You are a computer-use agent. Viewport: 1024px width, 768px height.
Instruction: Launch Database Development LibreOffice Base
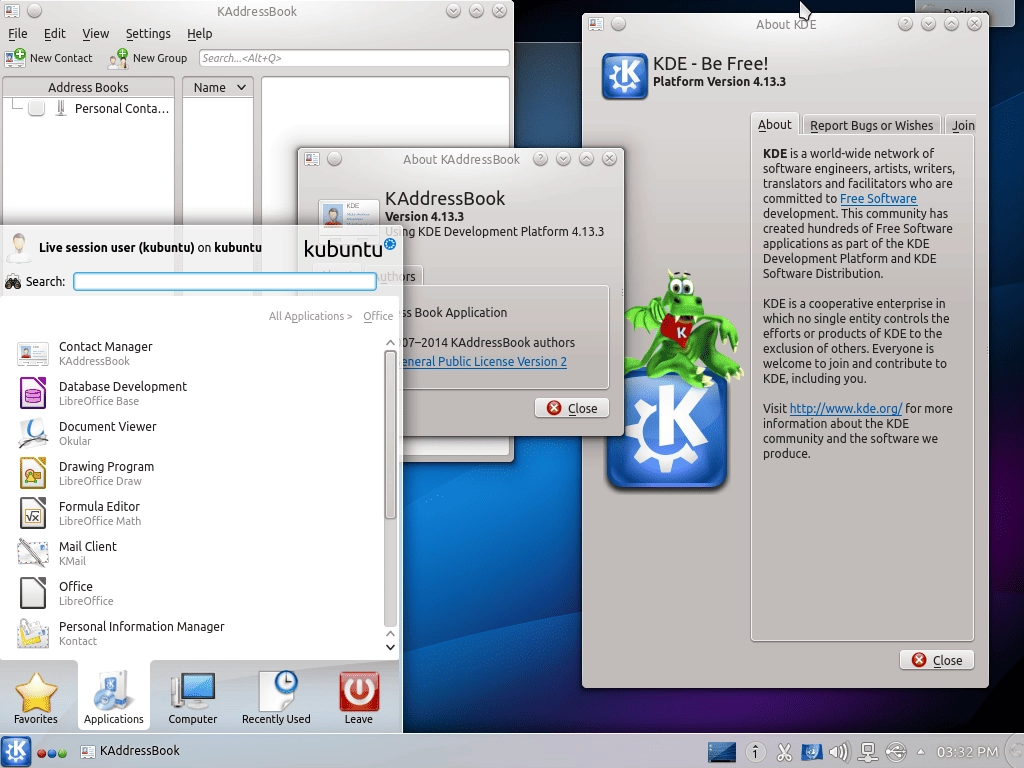196,393
